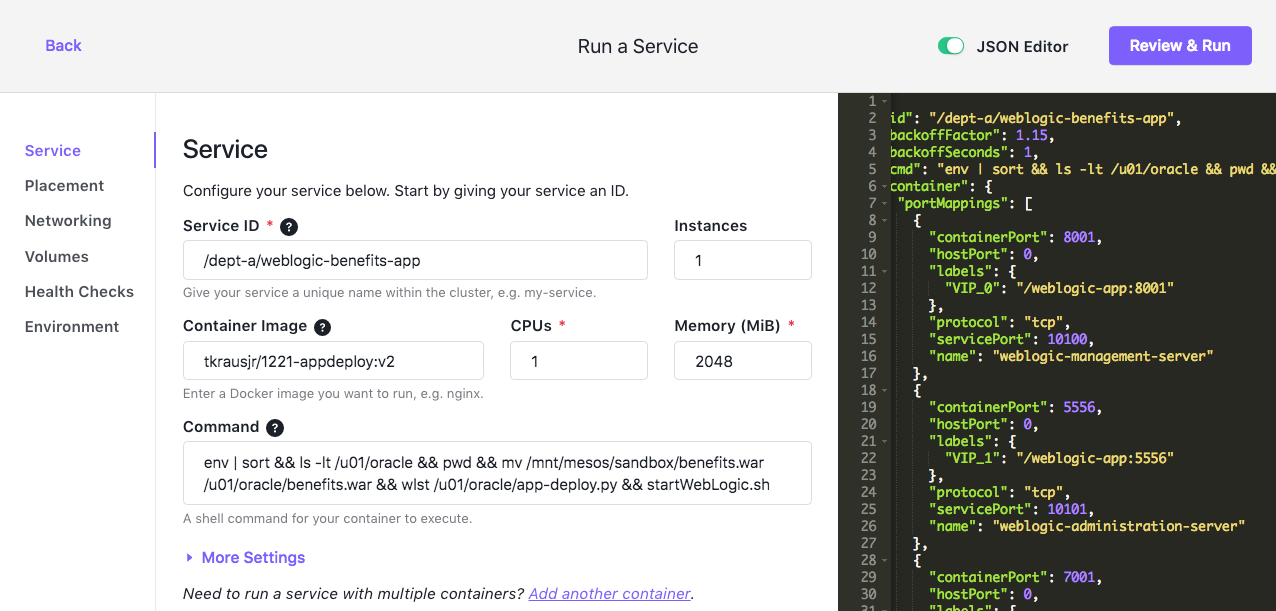The image size is (1276, 611).
Task: Click the Back link
Action: coord(63,46)
